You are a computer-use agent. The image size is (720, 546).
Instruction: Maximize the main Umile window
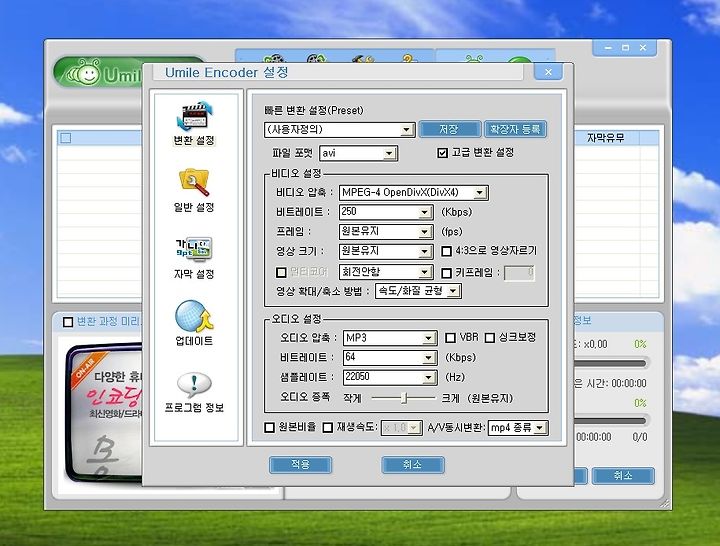pyautogui.click(x=625, y=48)
